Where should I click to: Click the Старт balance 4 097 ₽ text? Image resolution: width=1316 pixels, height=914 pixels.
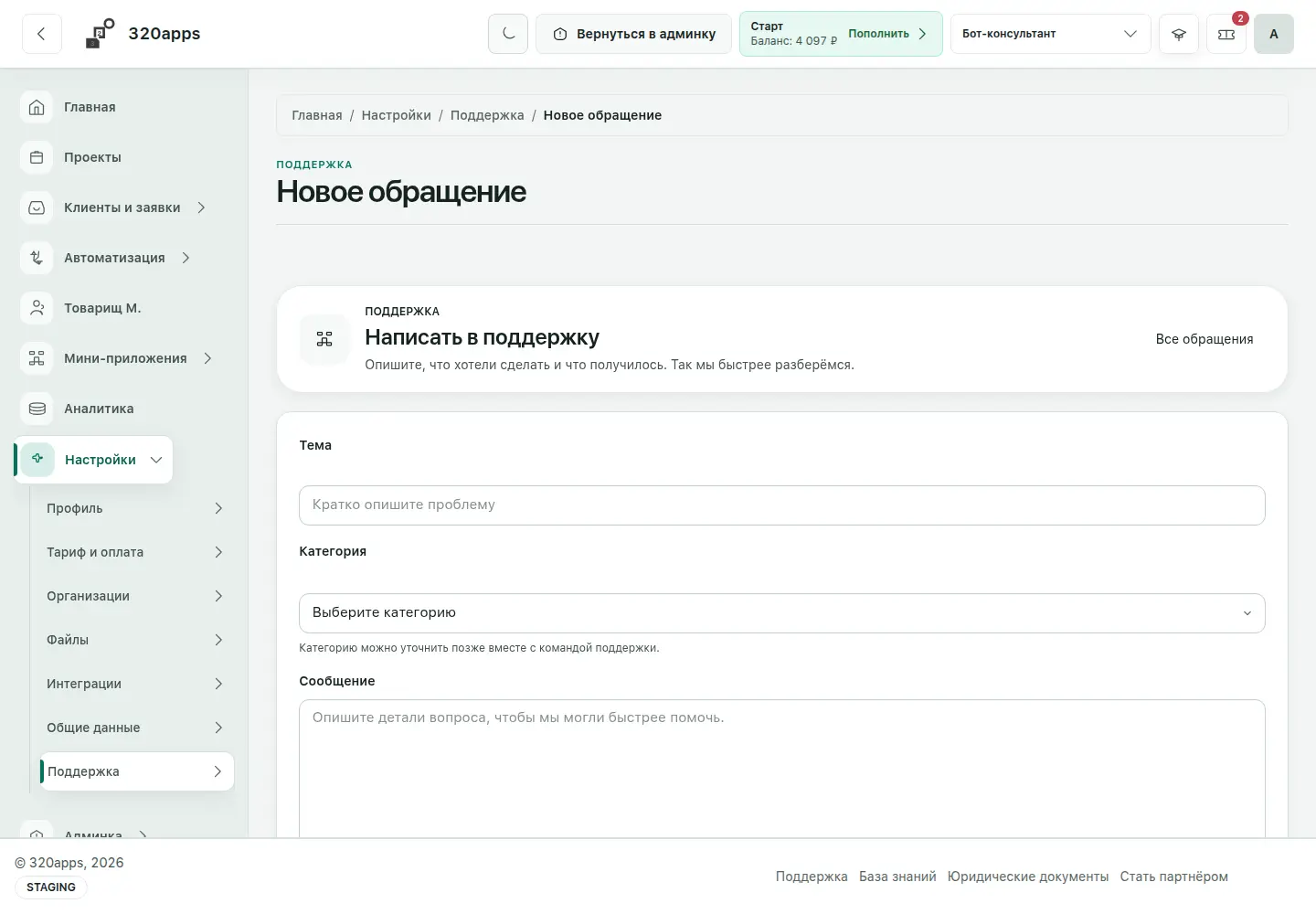[793, 34]
